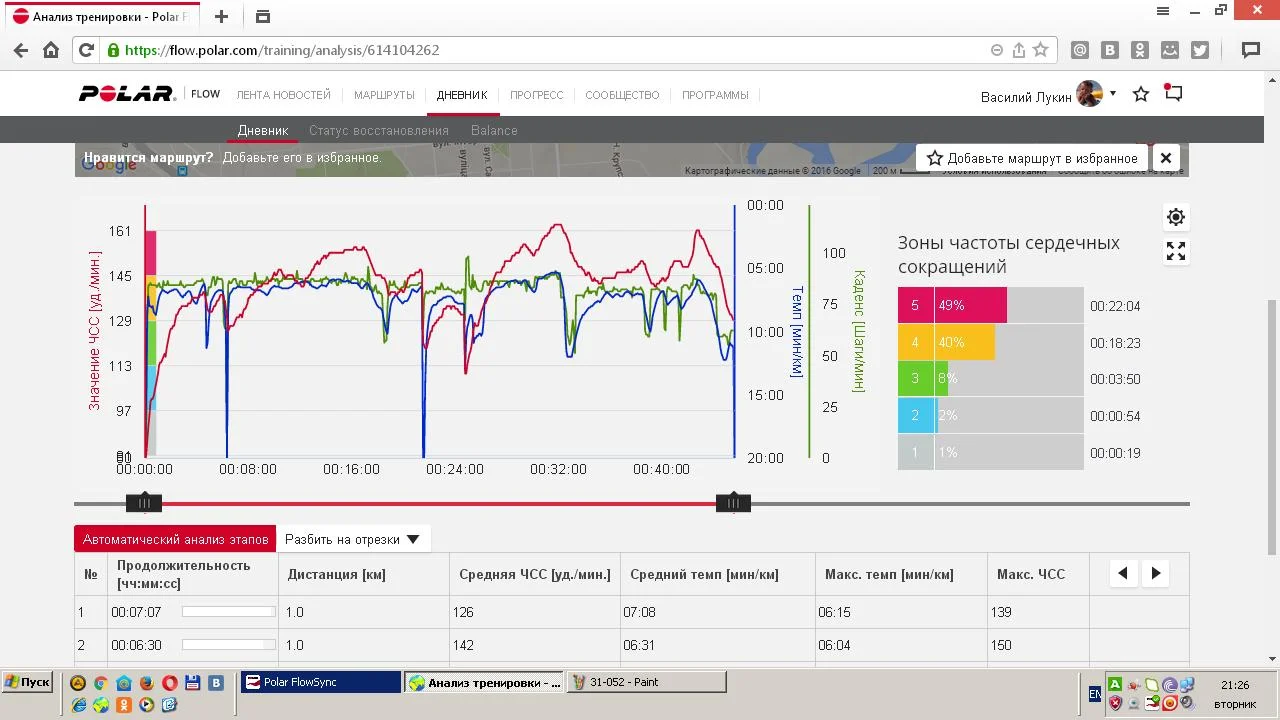The width and height of the screenshot is (1280, 720).
Task: Open the favorites star in Polar header
Action: click(x=1141, y=94)
